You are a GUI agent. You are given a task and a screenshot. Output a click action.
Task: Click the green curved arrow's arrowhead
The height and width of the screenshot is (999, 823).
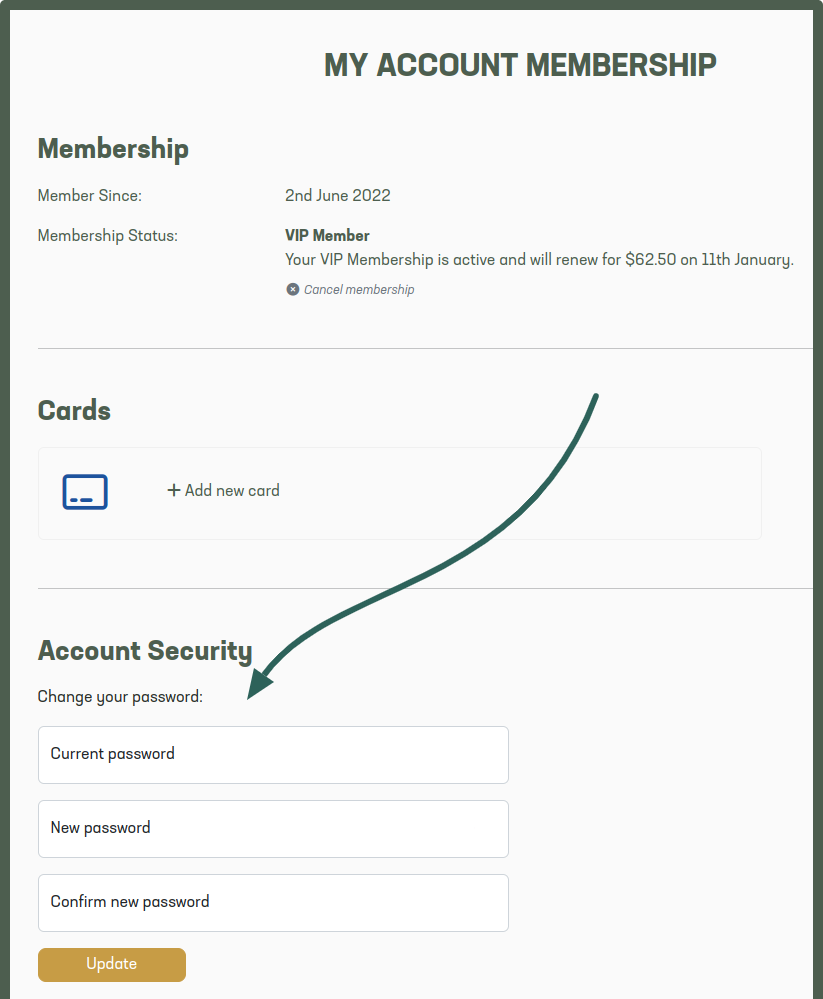(258, 685)
